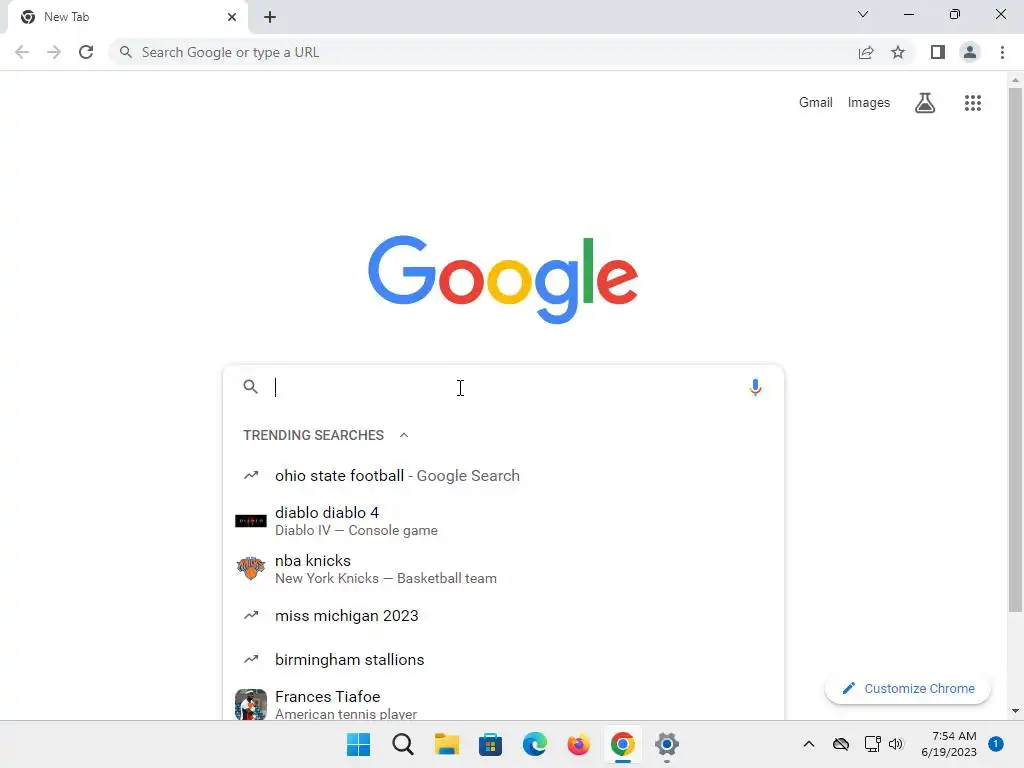Share this page via the share icon

click(866, 52)
